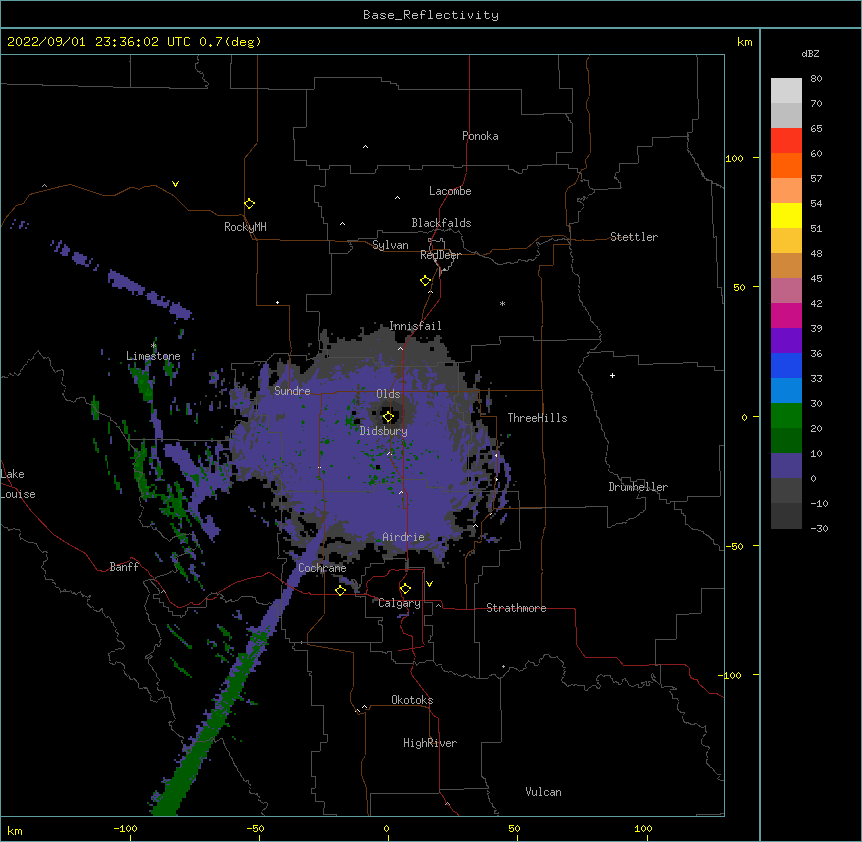Select the Okotoks city label
The width and height of the screenshot is (862, 842).
point(412,700)
